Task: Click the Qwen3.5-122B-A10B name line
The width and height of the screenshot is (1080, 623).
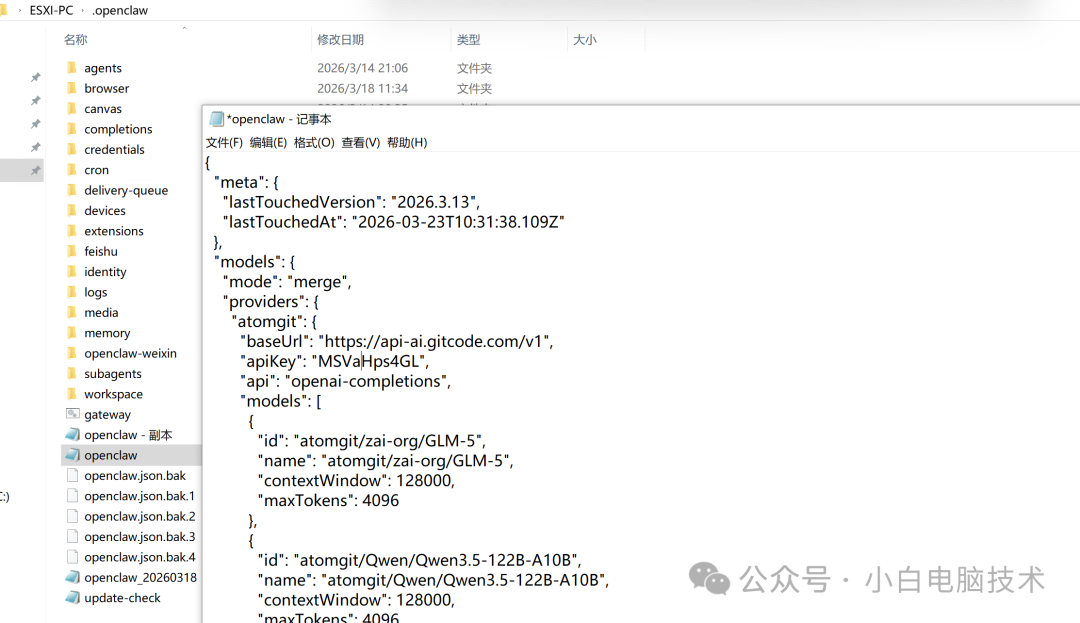Action: point(433,580)
